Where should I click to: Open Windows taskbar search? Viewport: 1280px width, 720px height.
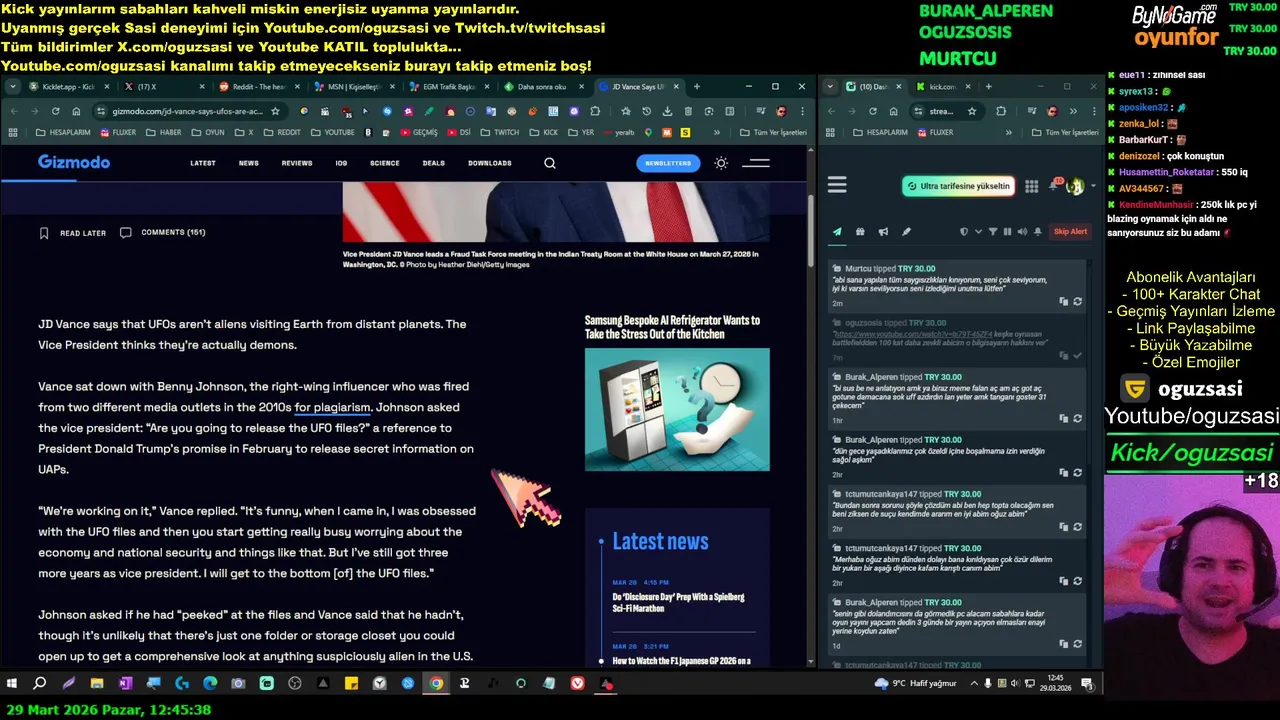pos(40,684)
